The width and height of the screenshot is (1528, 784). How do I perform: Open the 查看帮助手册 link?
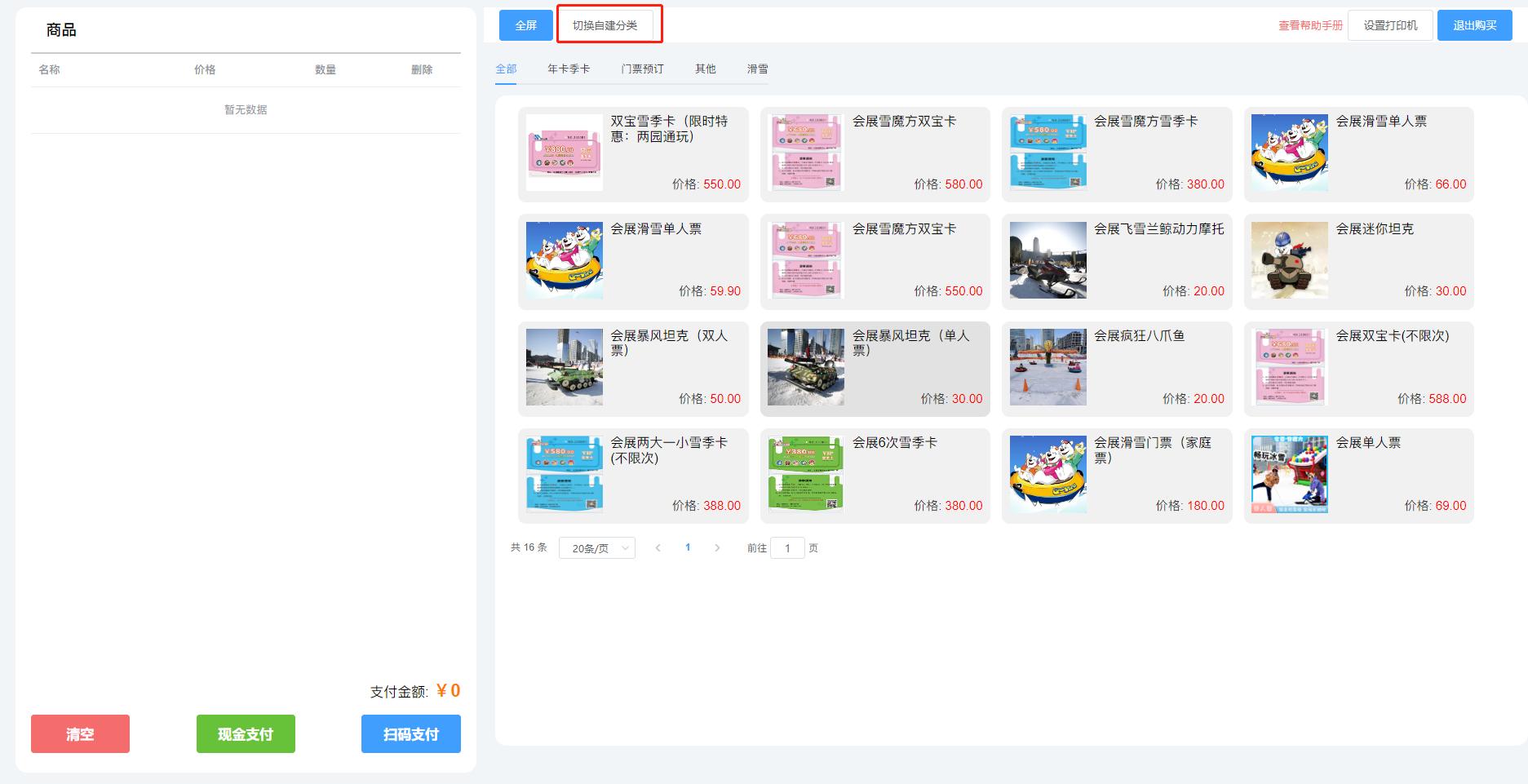(1309, 26)
